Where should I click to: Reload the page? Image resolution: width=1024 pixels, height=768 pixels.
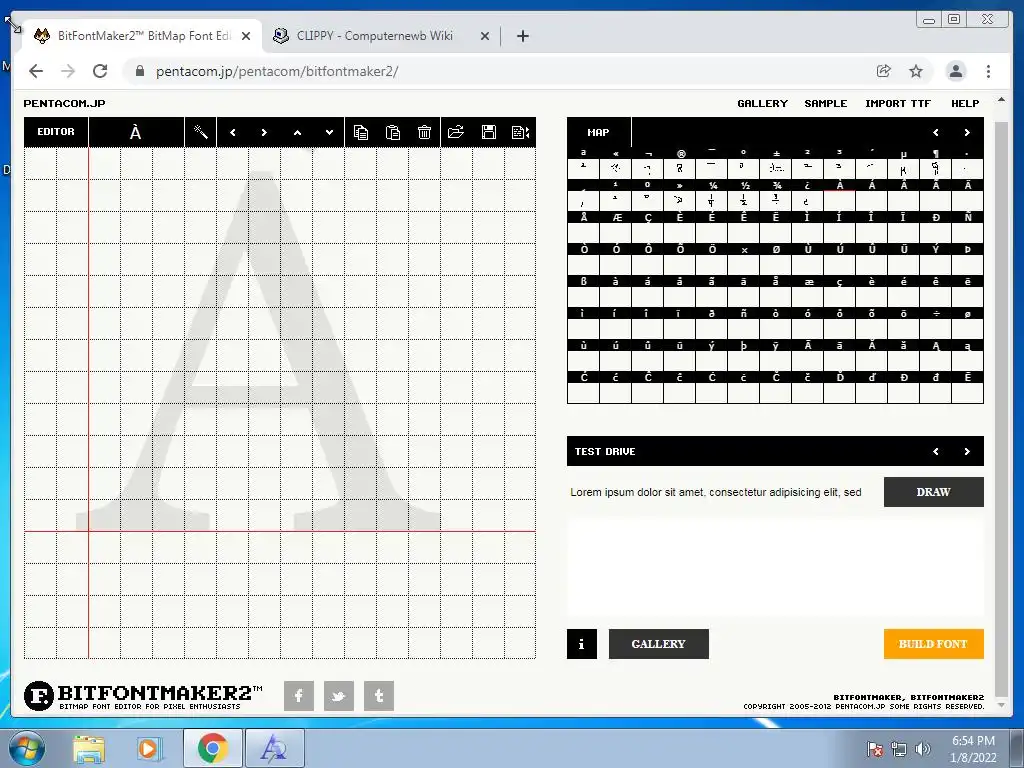100,71
